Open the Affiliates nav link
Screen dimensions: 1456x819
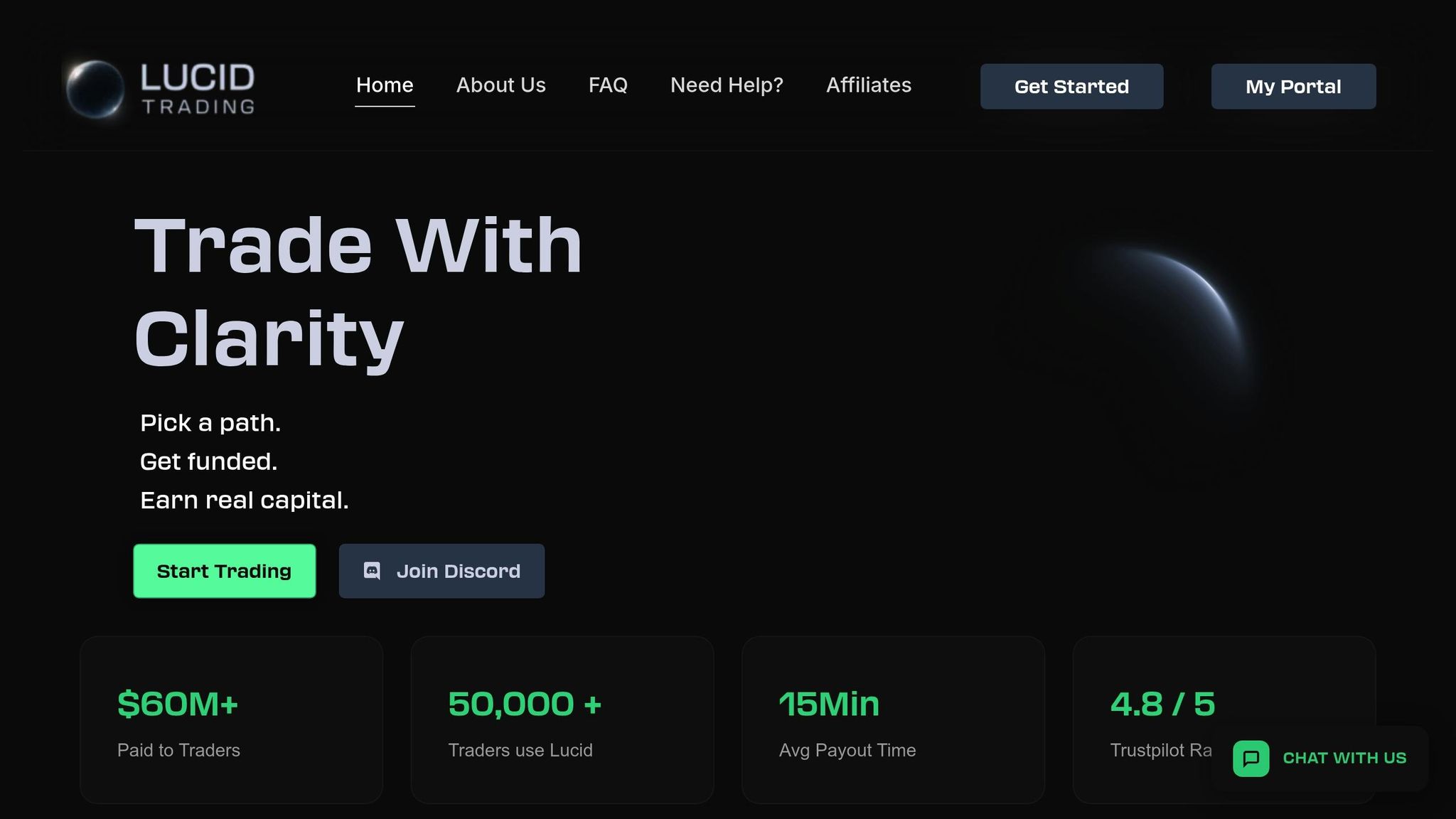click(868, 85)
